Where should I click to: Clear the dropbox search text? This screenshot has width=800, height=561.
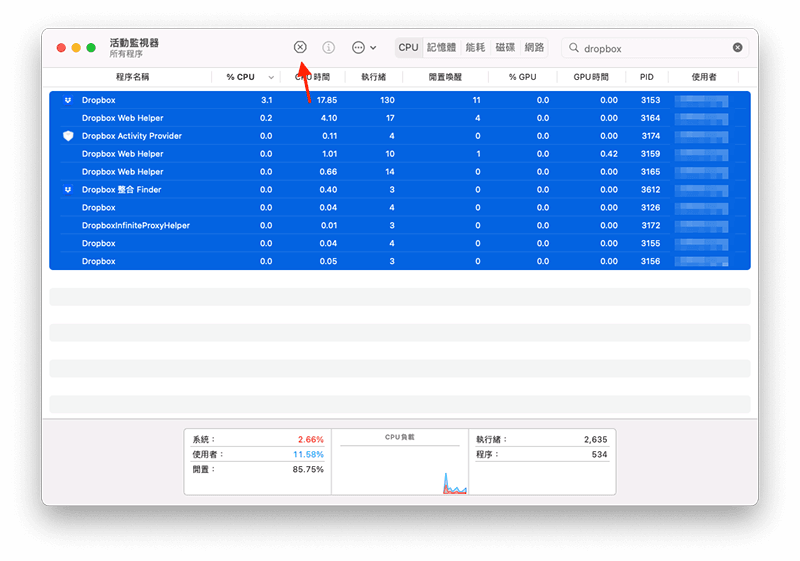pos(738,47)
